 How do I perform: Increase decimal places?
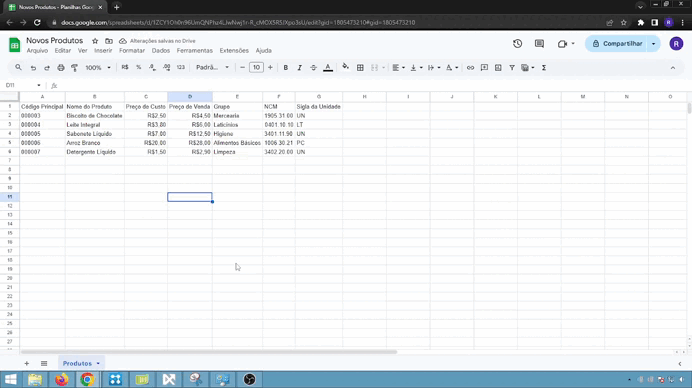click(166, 68)
